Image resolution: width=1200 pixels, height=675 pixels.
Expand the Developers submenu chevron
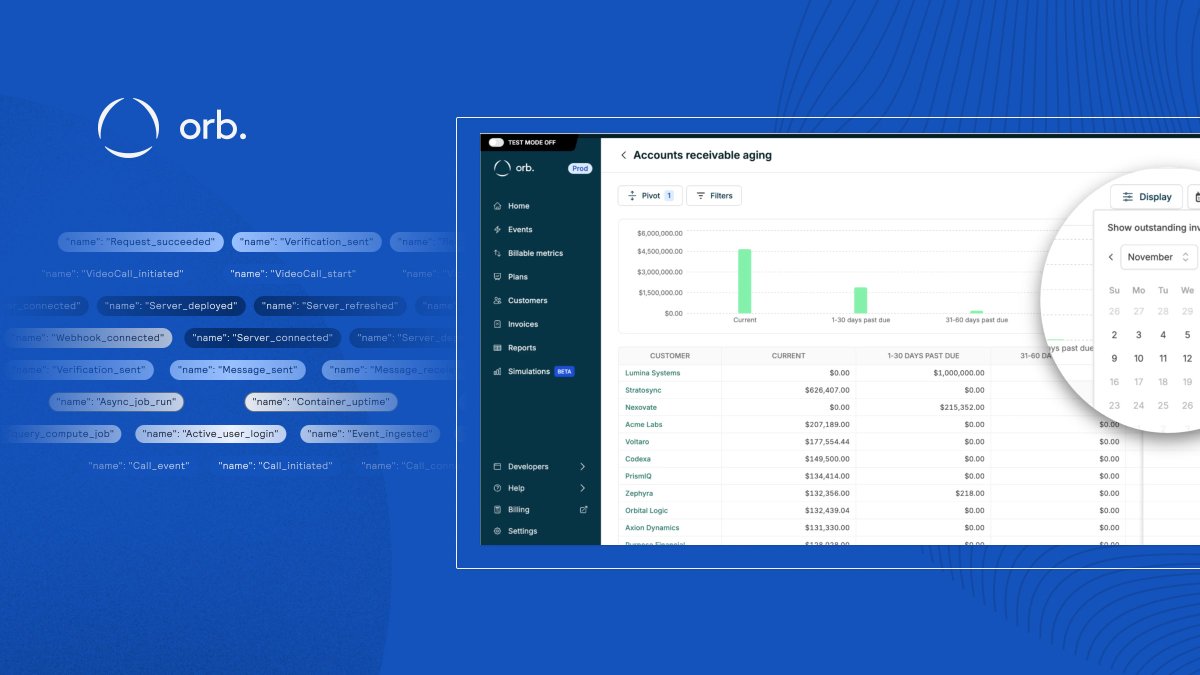(583, 467)
